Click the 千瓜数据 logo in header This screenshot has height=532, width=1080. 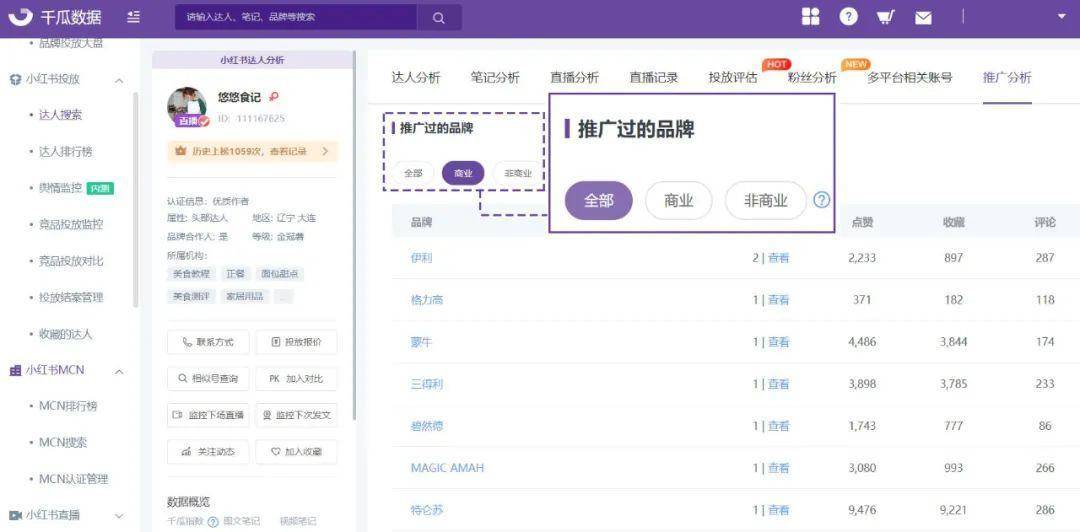pos(55,17)
